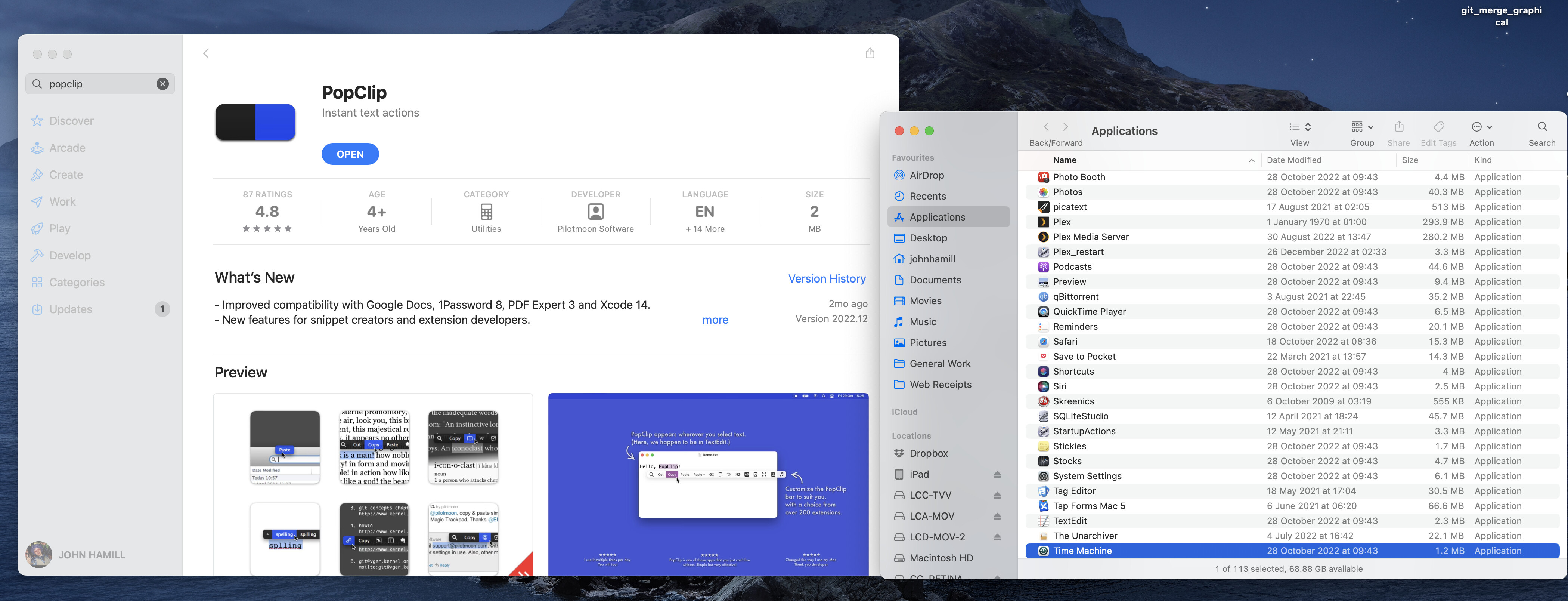This screenshot has height=601, width=1568.
Task: Open Discover in App Store sidebar
Action: point(71,121)
